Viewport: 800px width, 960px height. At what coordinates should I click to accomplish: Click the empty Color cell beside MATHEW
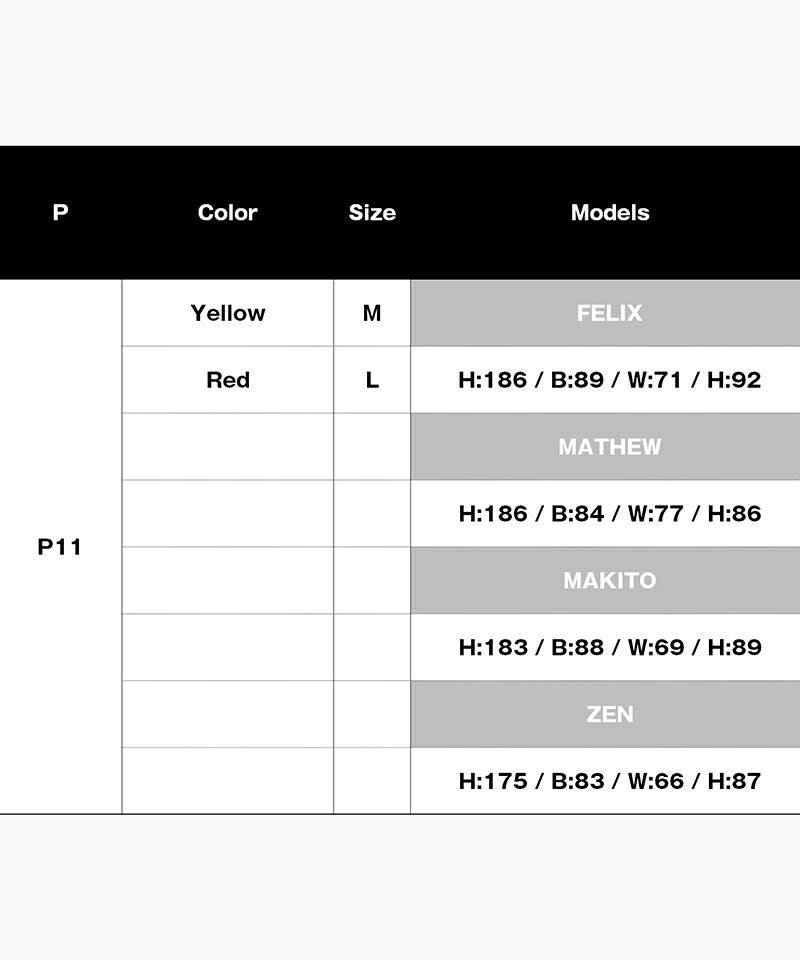(x=228, y=447)
